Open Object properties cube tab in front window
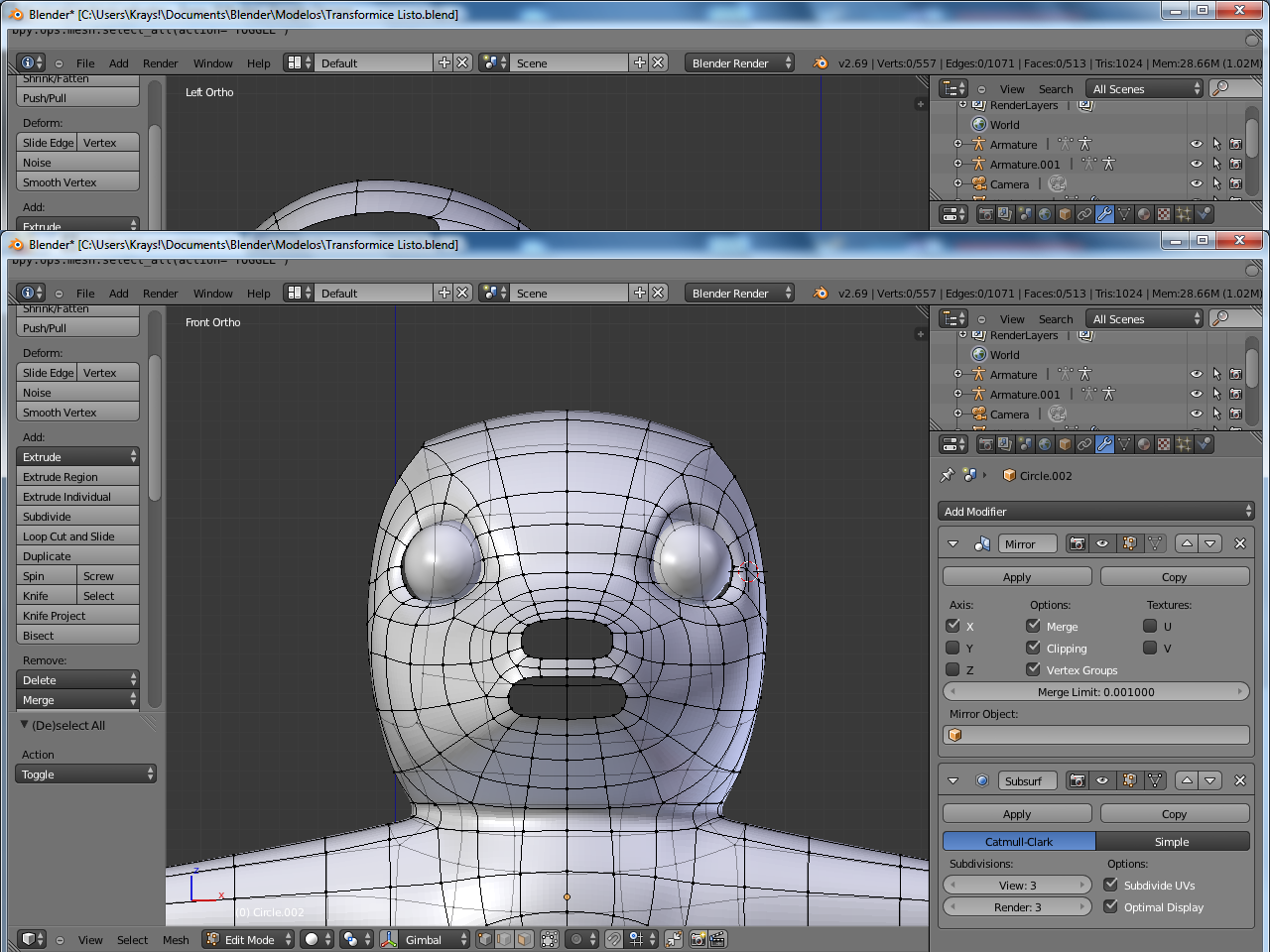Image resolution: width=1270 pixels, height=952 pixels. click(1065, 444)
